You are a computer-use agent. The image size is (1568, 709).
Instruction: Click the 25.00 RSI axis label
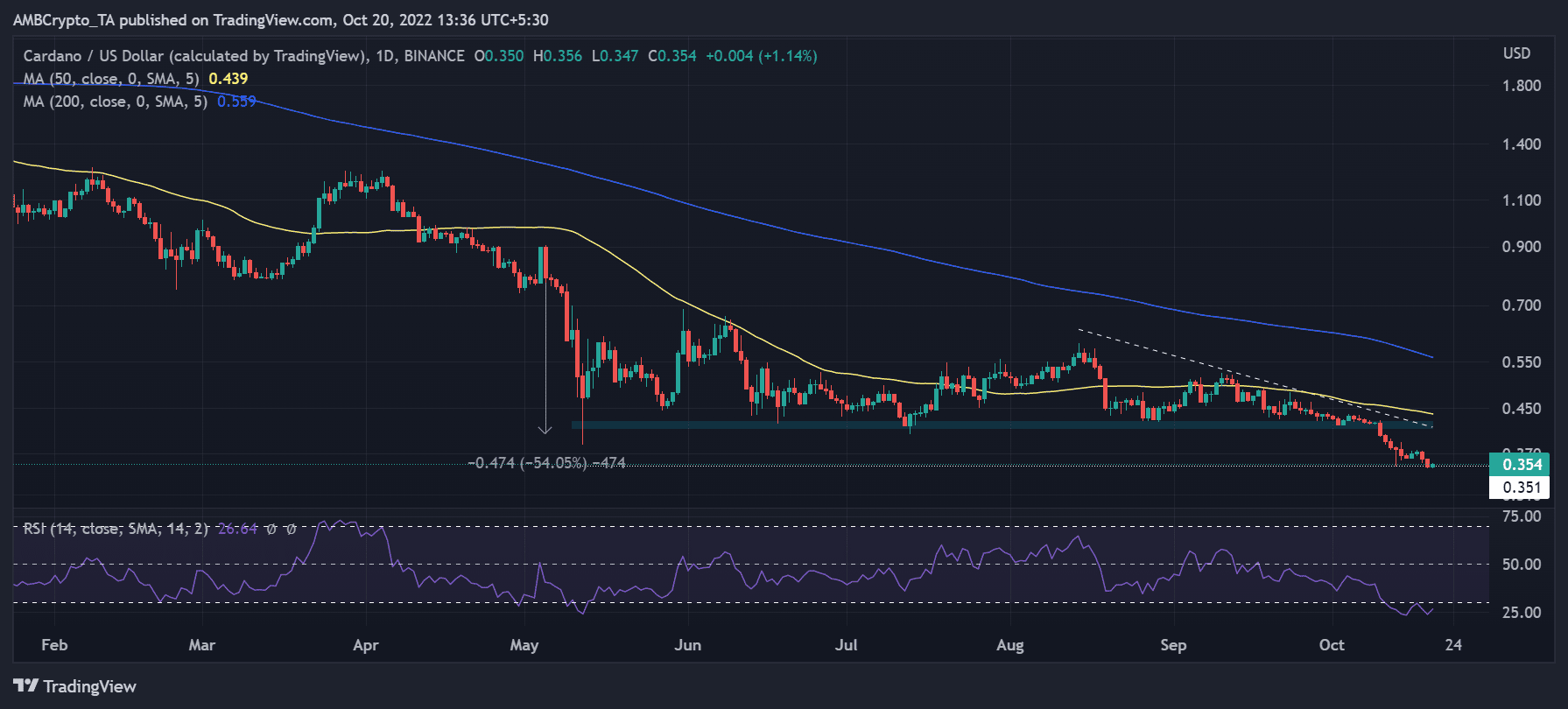(x=1522, y=613)
